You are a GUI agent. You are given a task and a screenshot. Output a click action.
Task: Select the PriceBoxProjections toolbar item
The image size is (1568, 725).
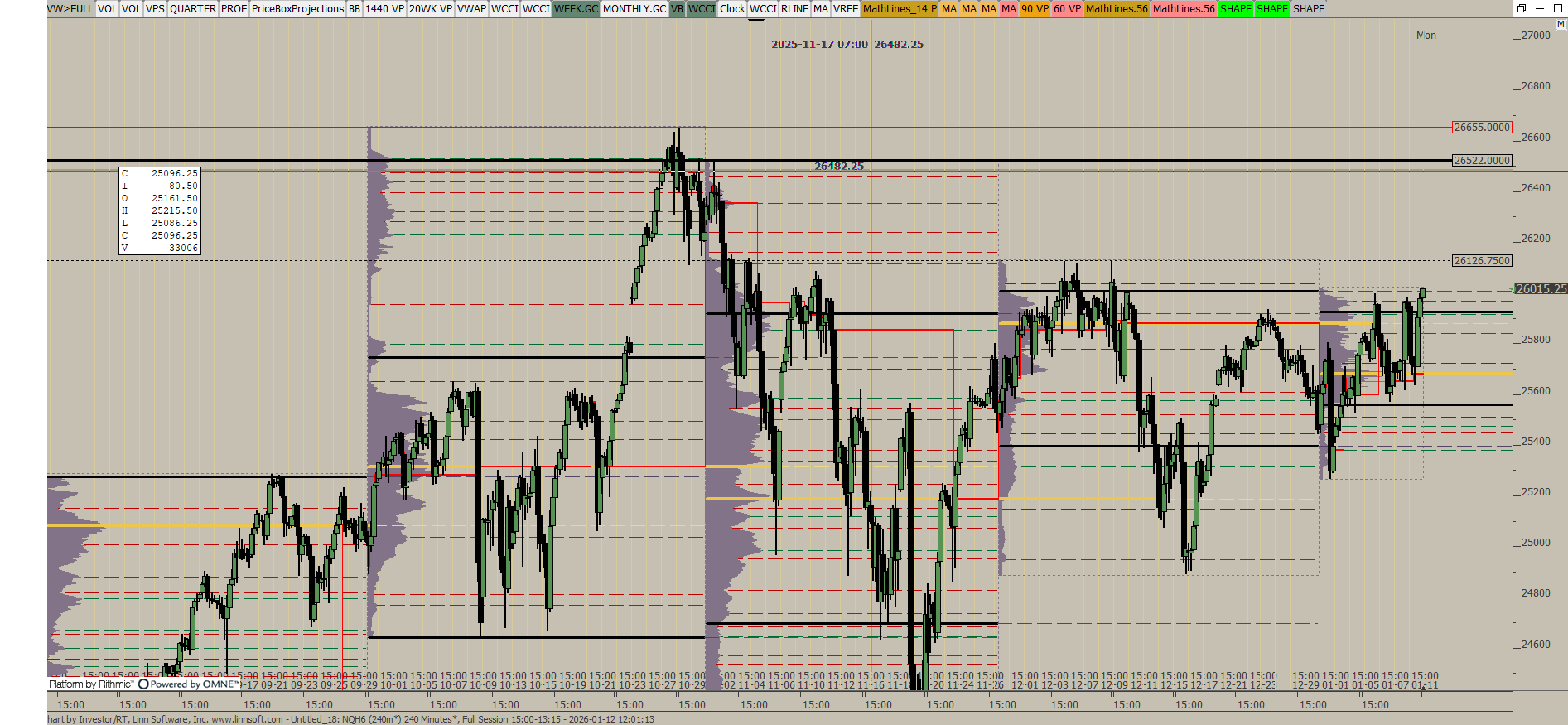click(297, 8)
